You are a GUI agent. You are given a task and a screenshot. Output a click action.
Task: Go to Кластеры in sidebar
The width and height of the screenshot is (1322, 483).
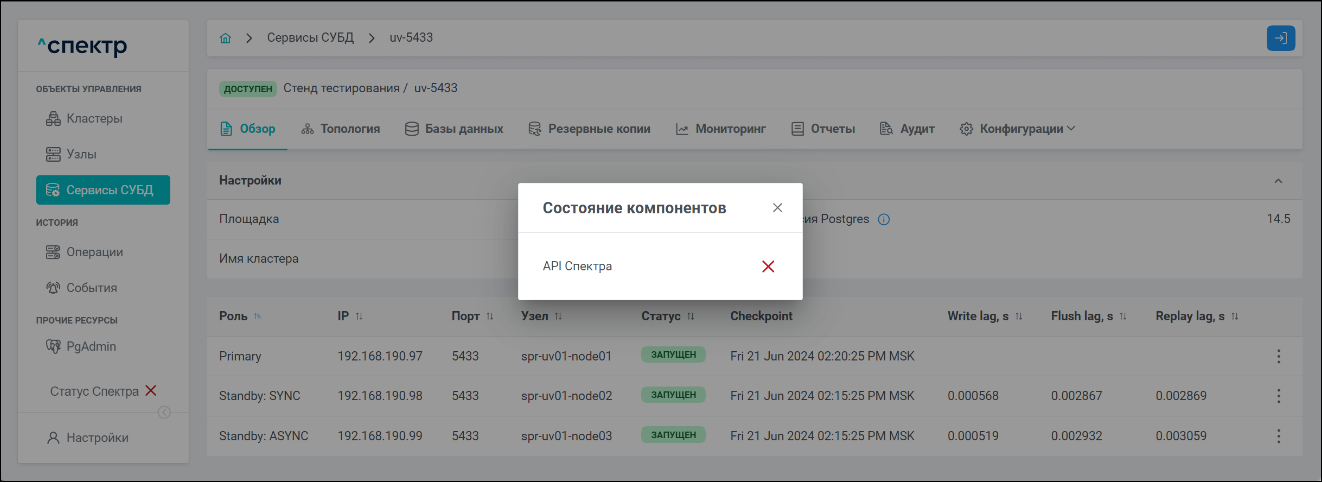94,119
